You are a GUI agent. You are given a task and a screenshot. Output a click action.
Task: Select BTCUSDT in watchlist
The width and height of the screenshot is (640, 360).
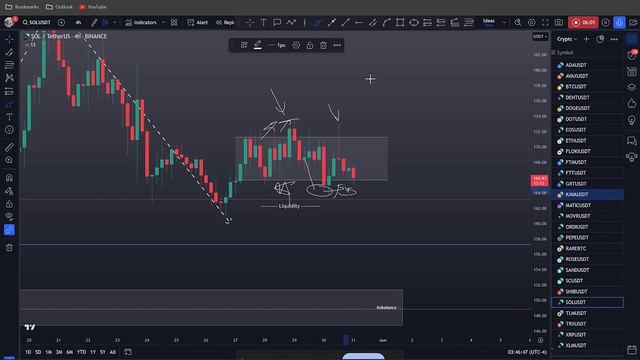click(588, 87)
